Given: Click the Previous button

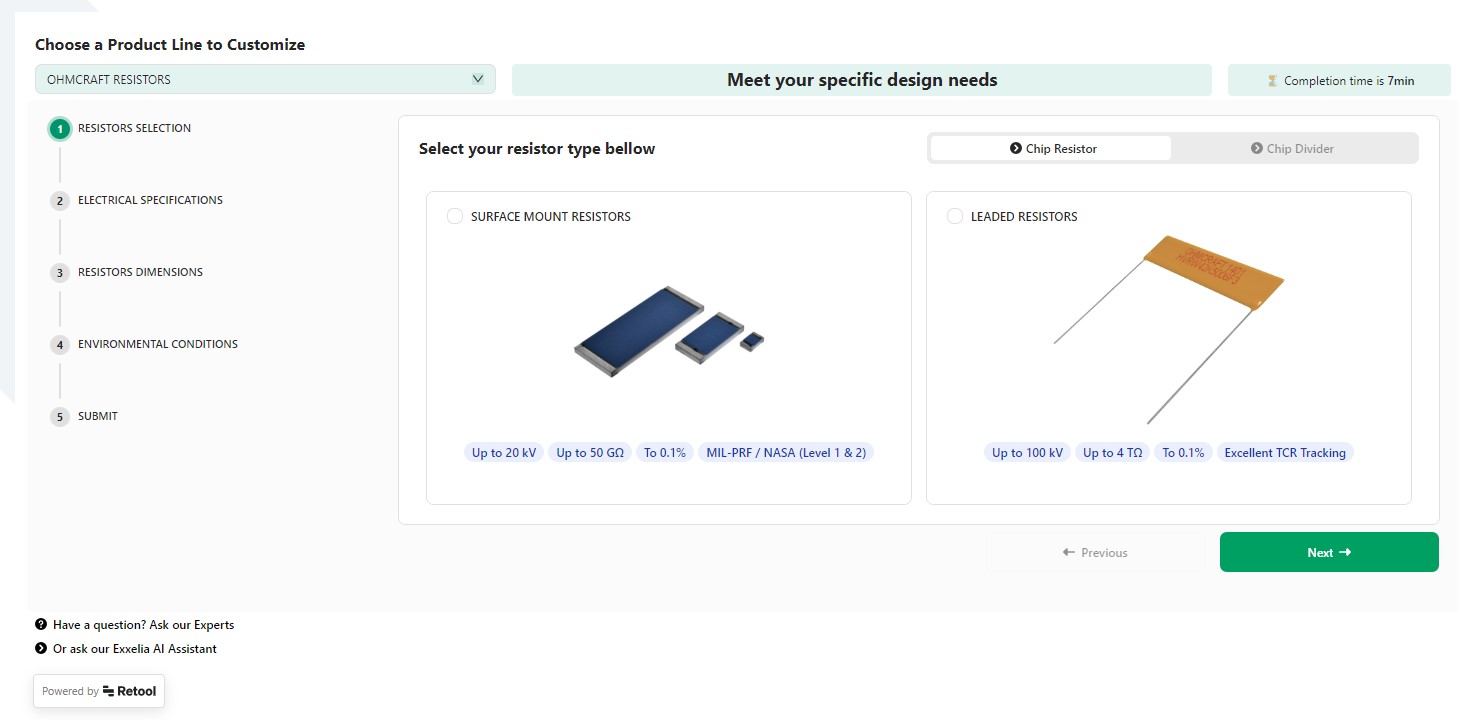Looking at the screenshot, I should pos(1095,552).
